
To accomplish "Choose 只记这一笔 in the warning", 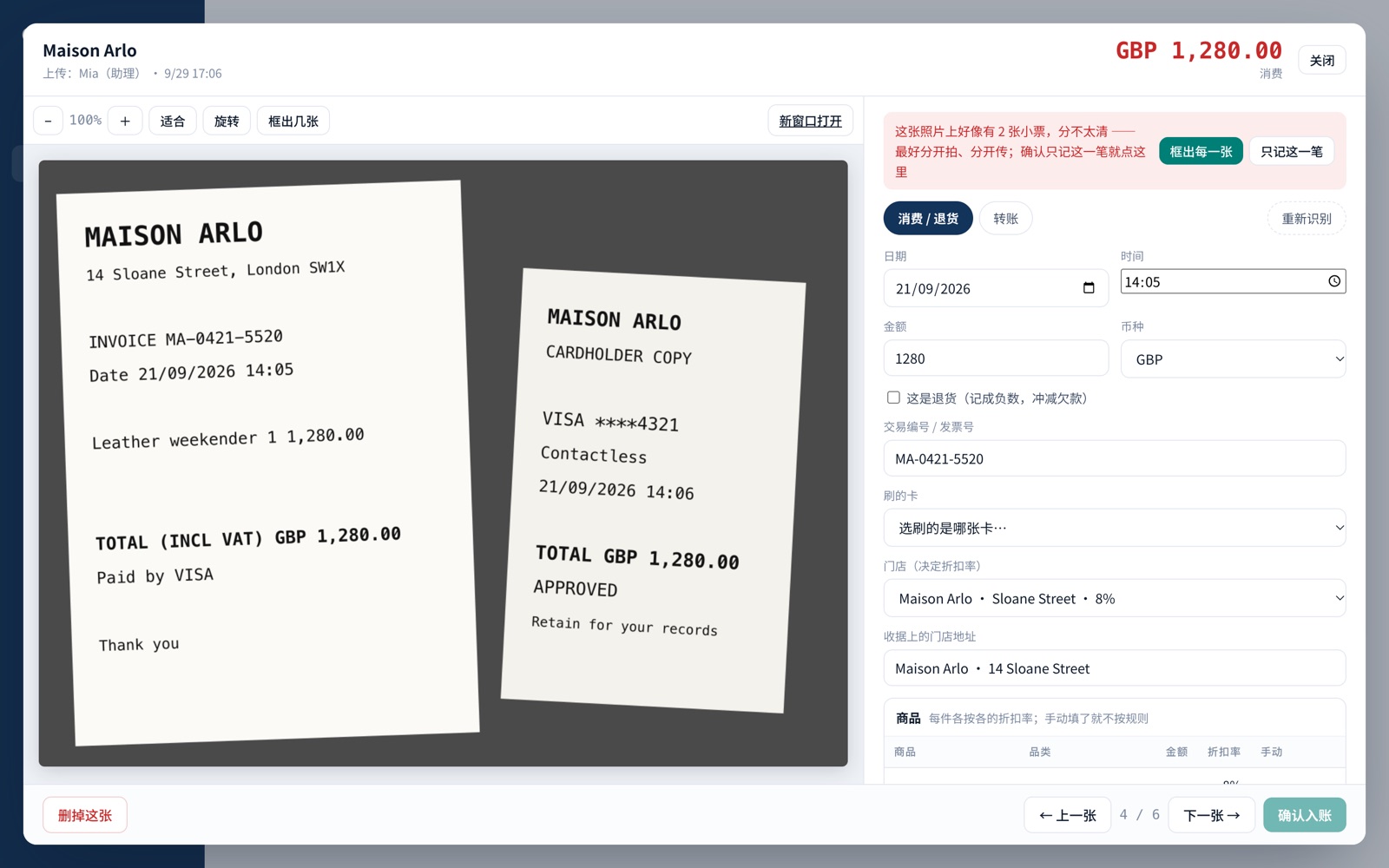I will pos(1292,151).
